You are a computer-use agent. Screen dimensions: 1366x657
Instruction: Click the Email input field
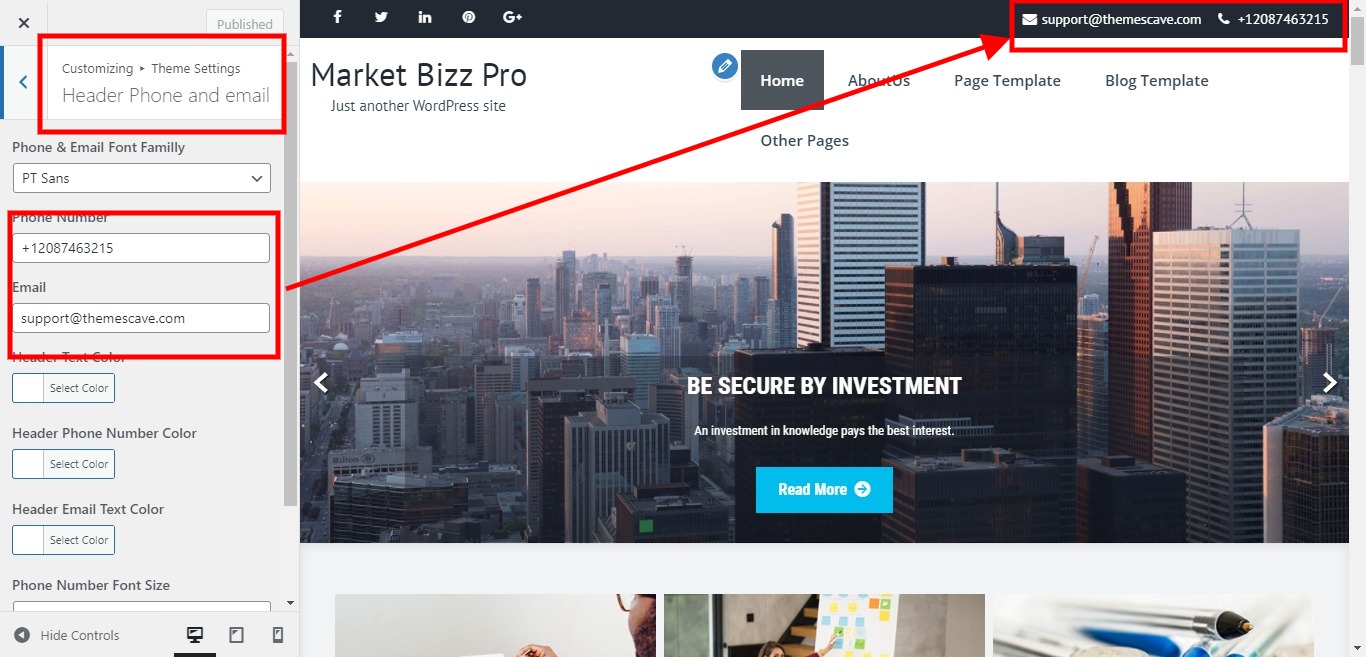[141, 318]
